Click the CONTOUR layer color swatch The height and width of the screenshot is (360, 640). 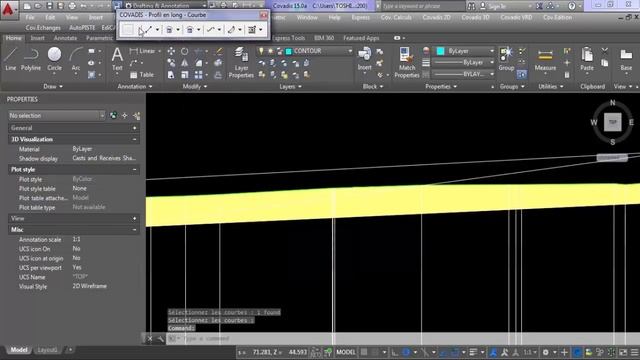[x=289, y=51]
